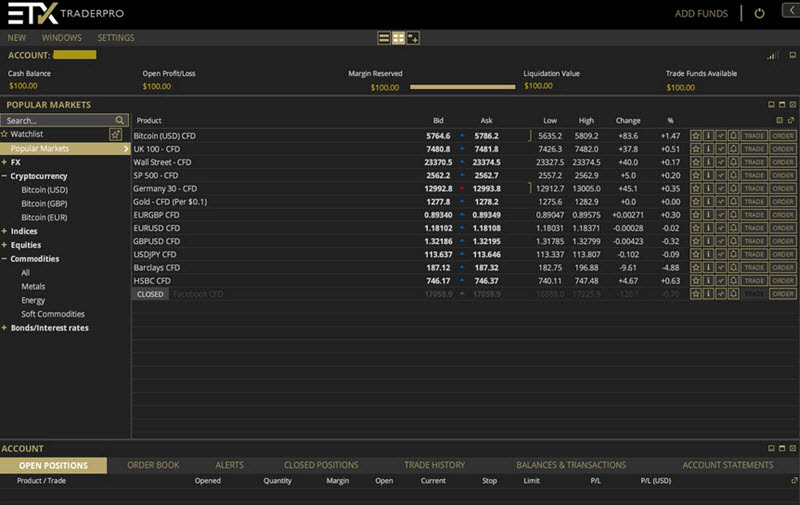This screenshot has width=800, height=505.
Task: Select Bitcoin (EUR) under Cryptocurrency
Action: [x=44, y=217]
